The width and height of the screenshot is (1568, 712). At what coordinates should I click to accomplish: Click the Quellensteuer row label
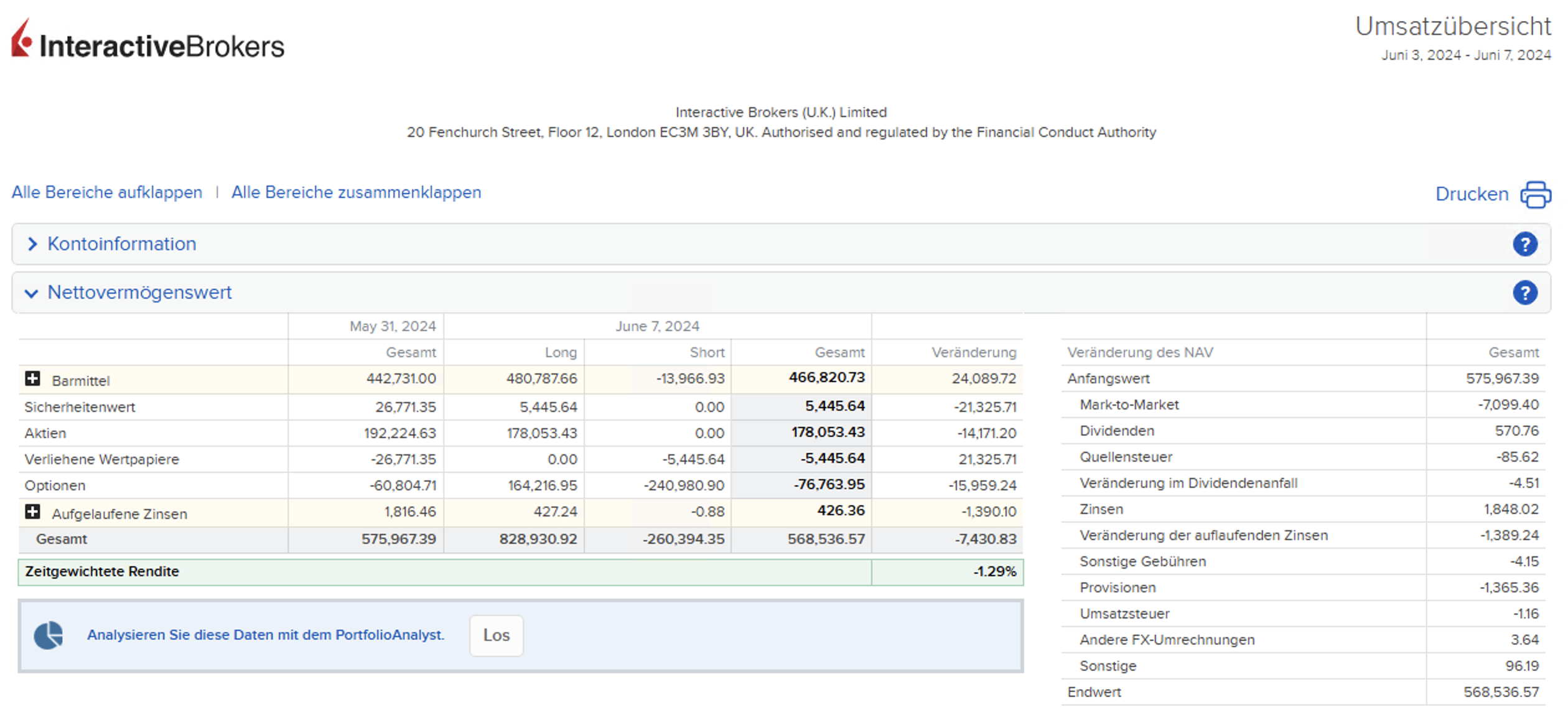1126,457
